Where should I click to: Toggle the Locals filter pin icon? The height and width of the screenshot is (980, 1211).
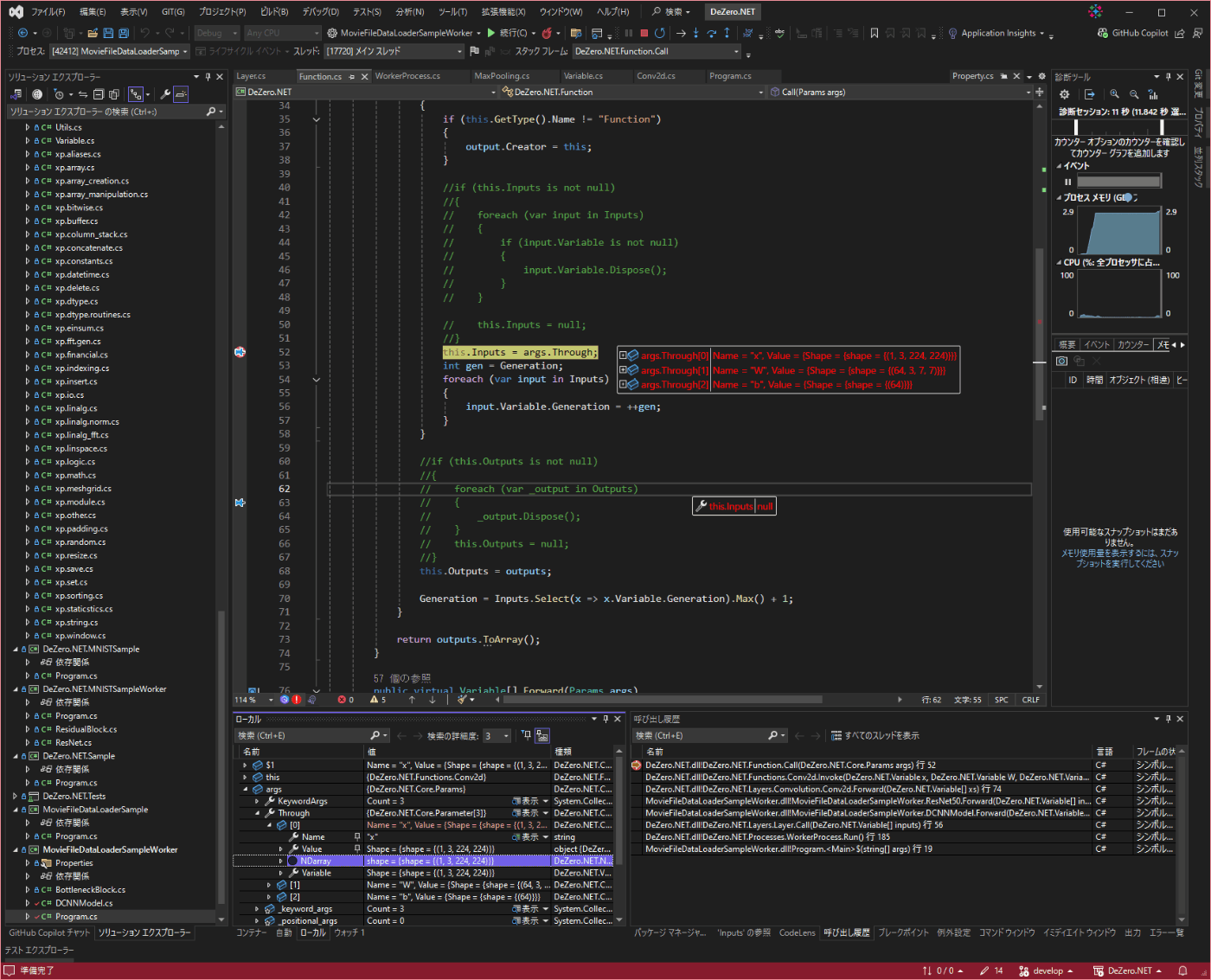(526, 735)
